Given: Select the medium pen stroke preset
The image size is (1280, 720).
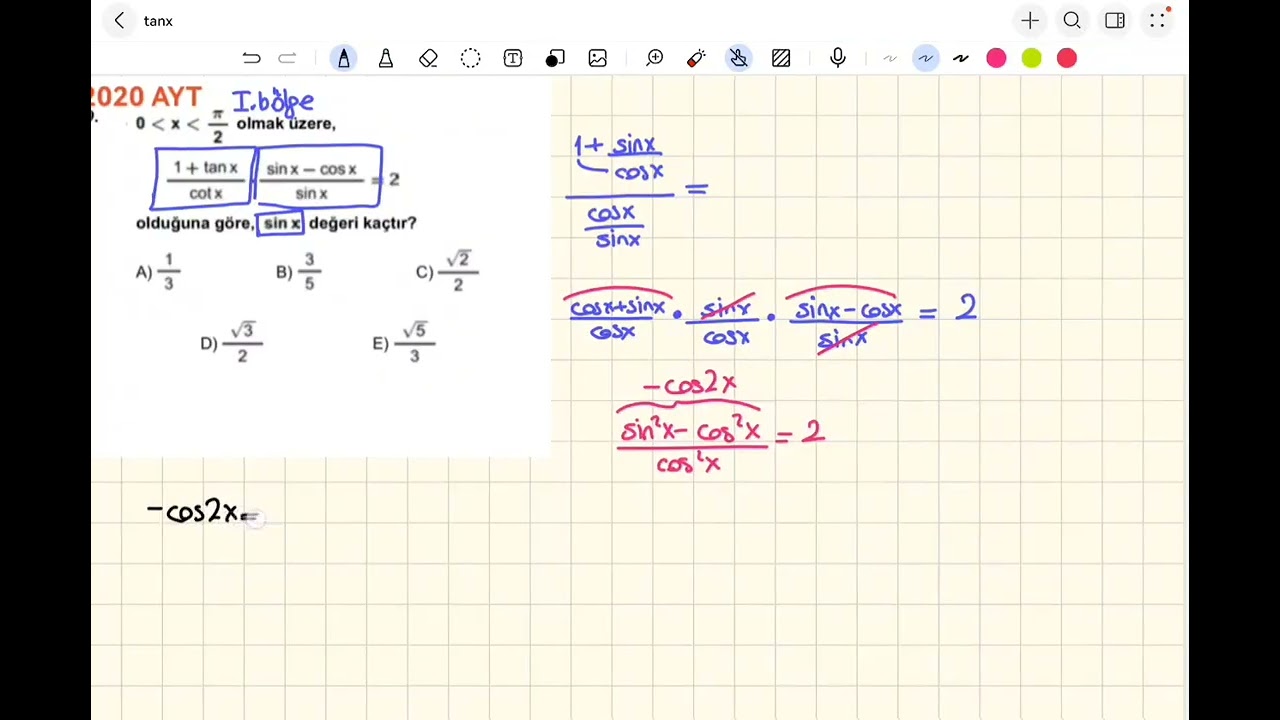Looking at the screenshot, I should [x=926, y=59].
